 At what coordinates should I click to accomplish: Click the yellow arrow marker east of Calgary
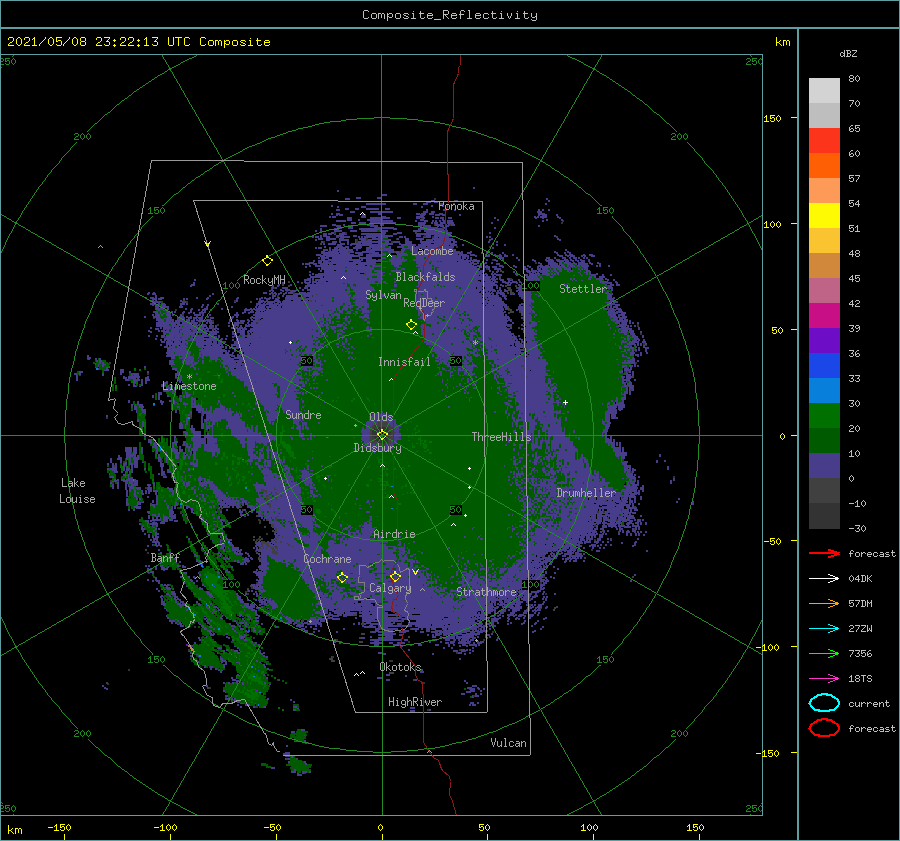point(415,571)
